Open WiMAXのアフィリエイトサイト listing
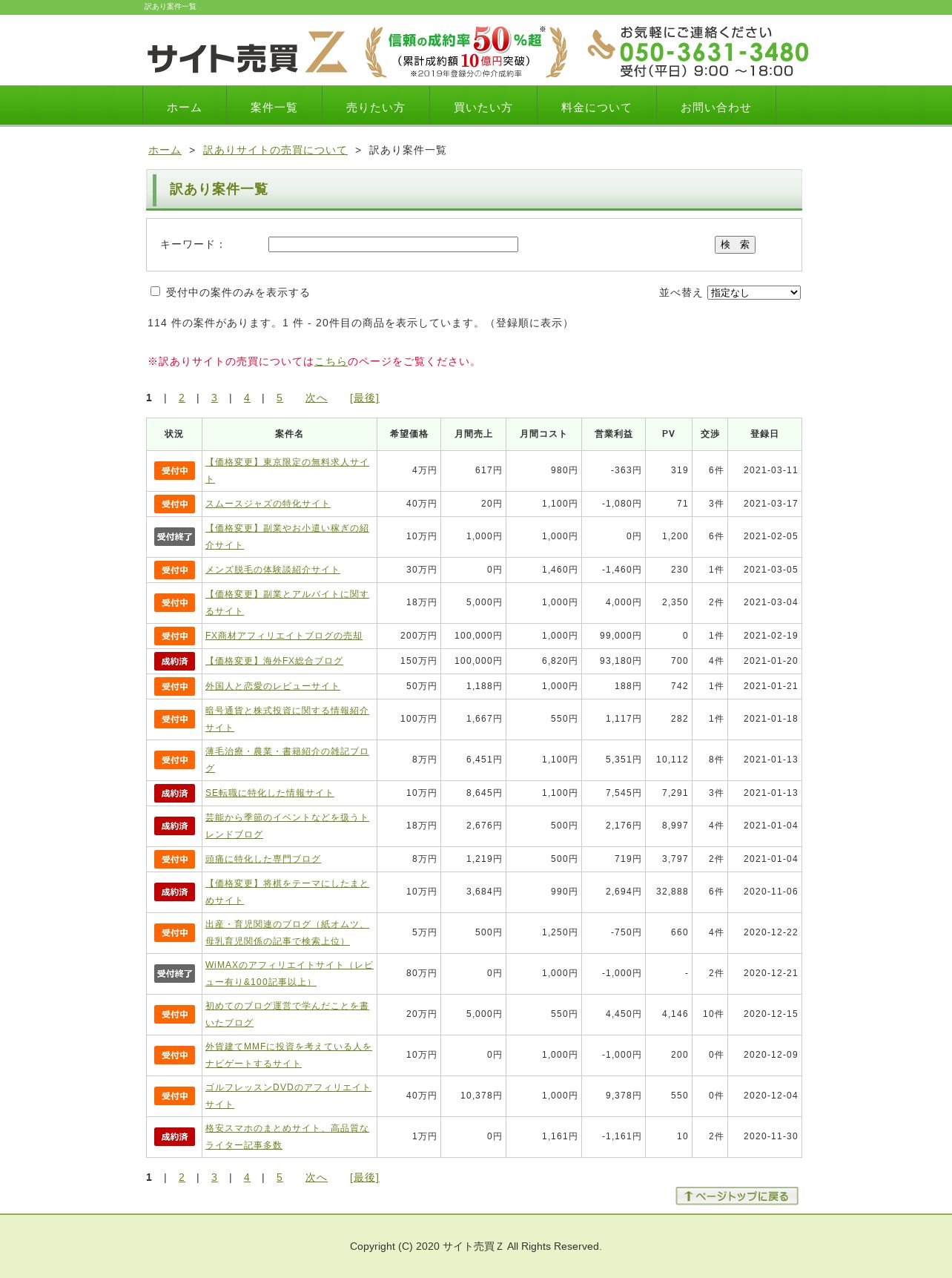This screenshot has width=952, height=1278. (289, 974)
